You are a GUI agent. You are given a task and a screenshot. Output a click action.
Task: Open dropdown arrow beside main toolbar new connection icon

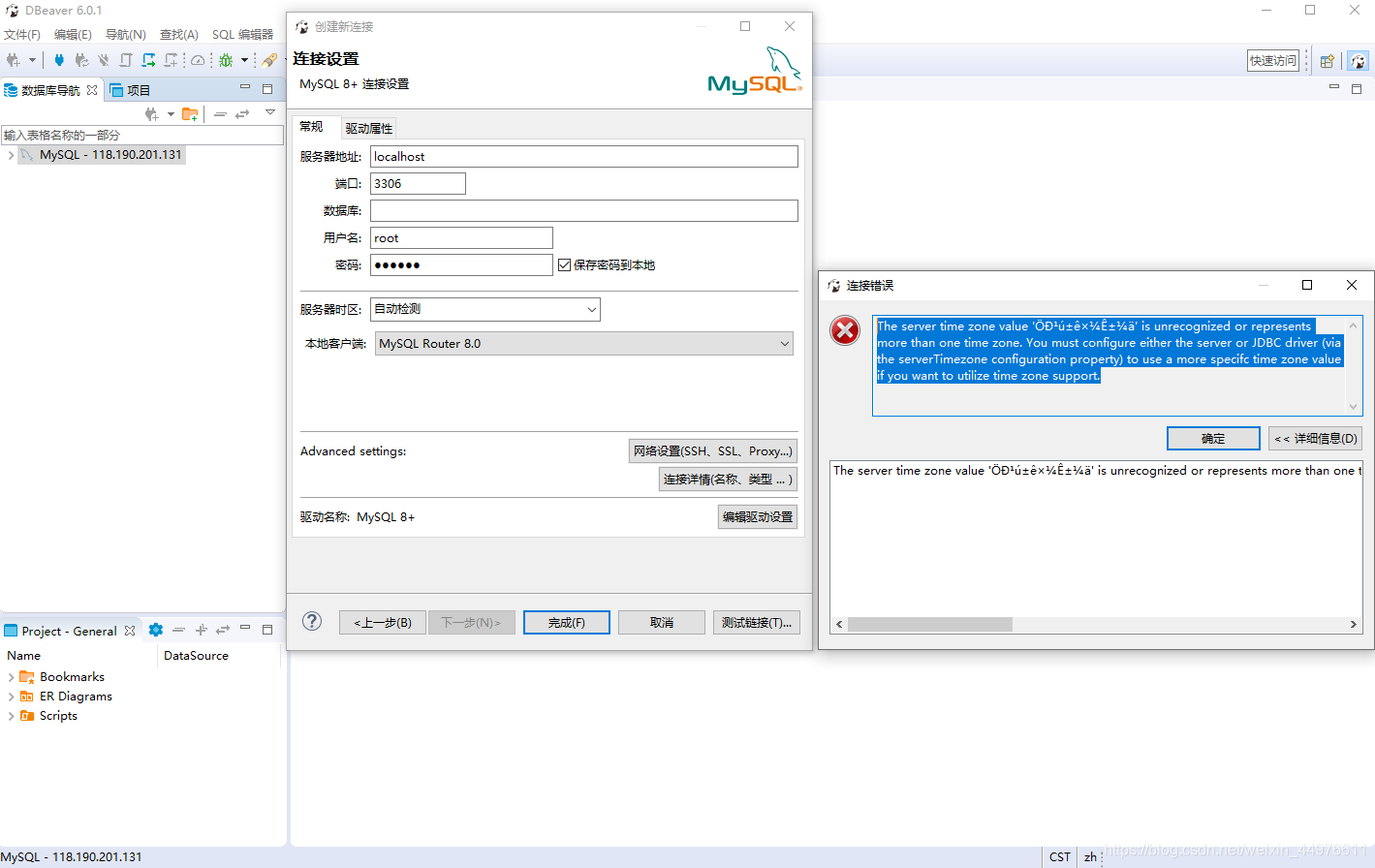[x=32, y=60]
